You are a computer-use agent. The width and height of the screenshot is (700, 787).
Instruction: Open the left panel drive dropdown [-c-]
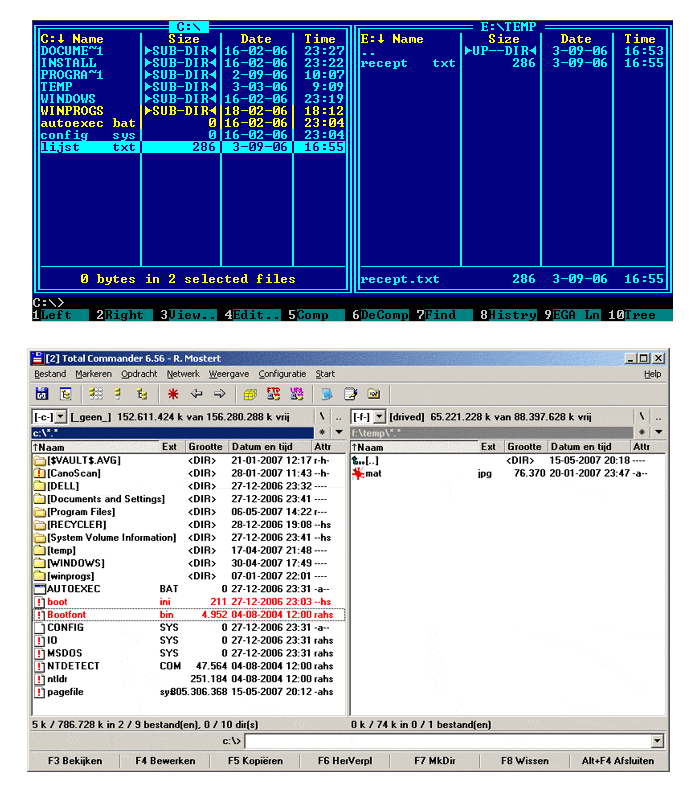(50, 416)
